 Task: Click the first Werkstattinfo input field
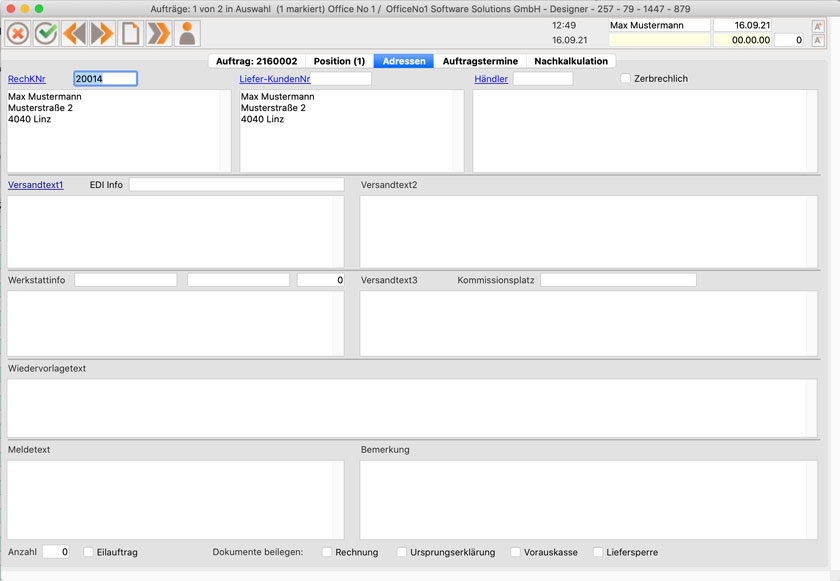[x=125, y=280]
